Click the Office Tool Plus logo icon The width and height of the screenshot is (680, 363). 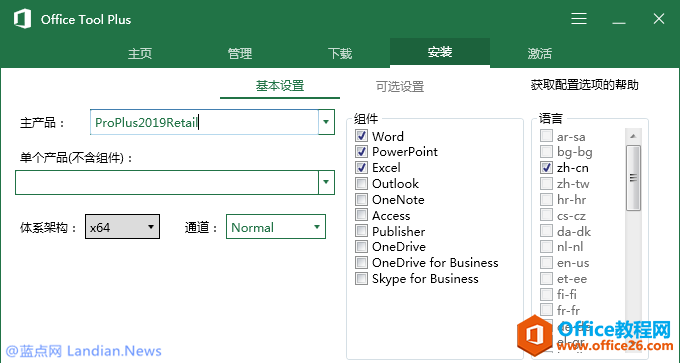pyautogui.click(x=22, y=19)
